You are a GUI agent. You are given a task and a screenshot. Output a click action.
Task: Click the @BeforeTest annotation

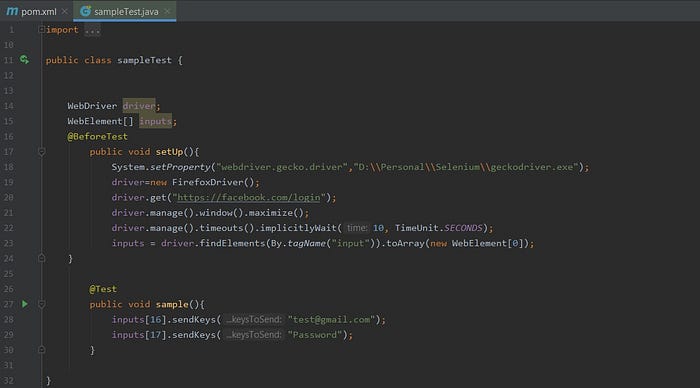pyautogui.click(x=97, y=136)
